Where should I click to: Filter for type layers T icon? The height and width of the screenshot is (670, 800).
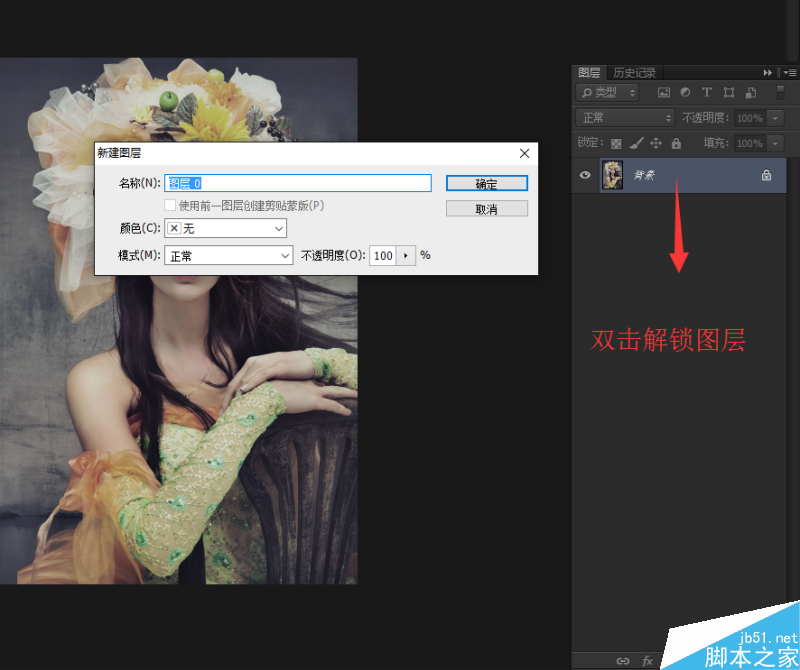tap(707, 92)
